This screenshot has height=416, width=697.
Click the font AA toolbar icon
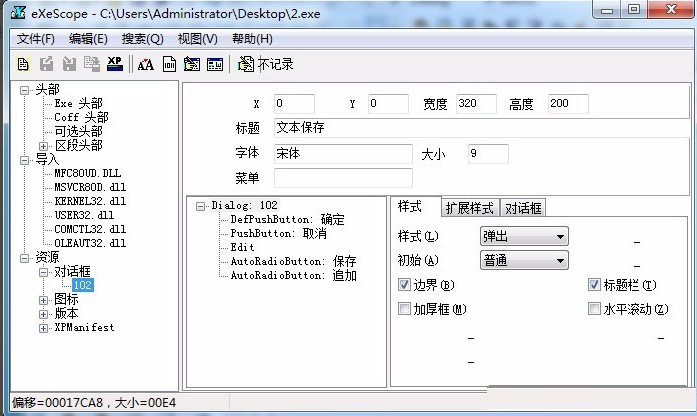(x=146, y=65)
